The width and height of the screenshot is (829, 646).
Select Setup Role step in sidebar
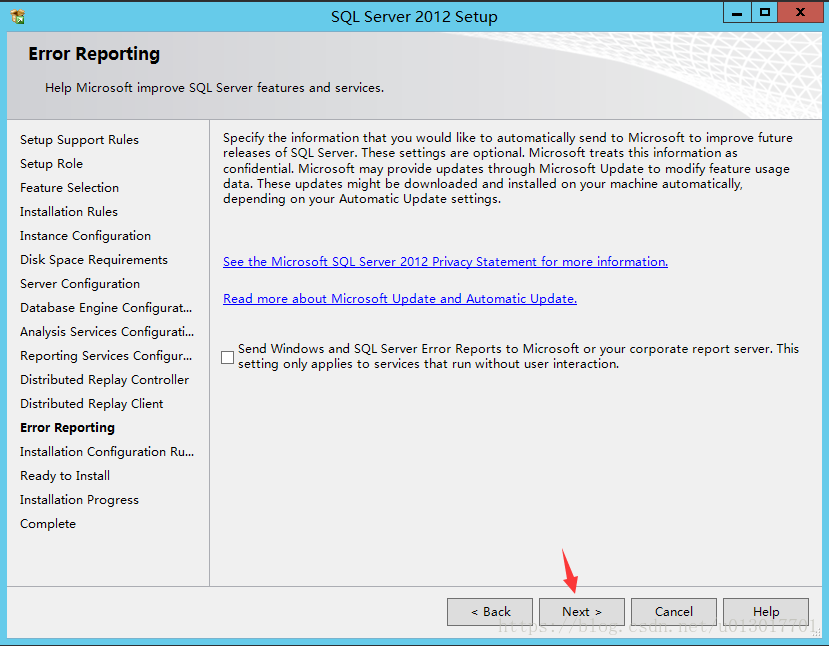coord(51,164)
